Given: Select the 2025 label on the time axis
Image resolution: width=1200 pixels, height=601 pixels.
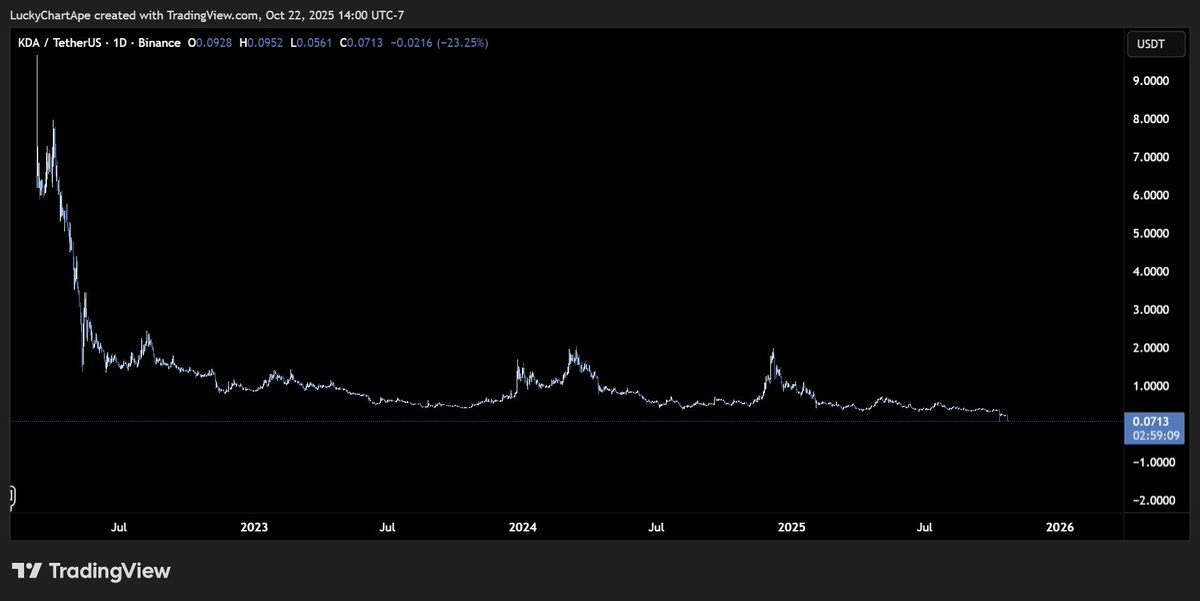Looking at the screenshot, I should [x=791, y=527].
